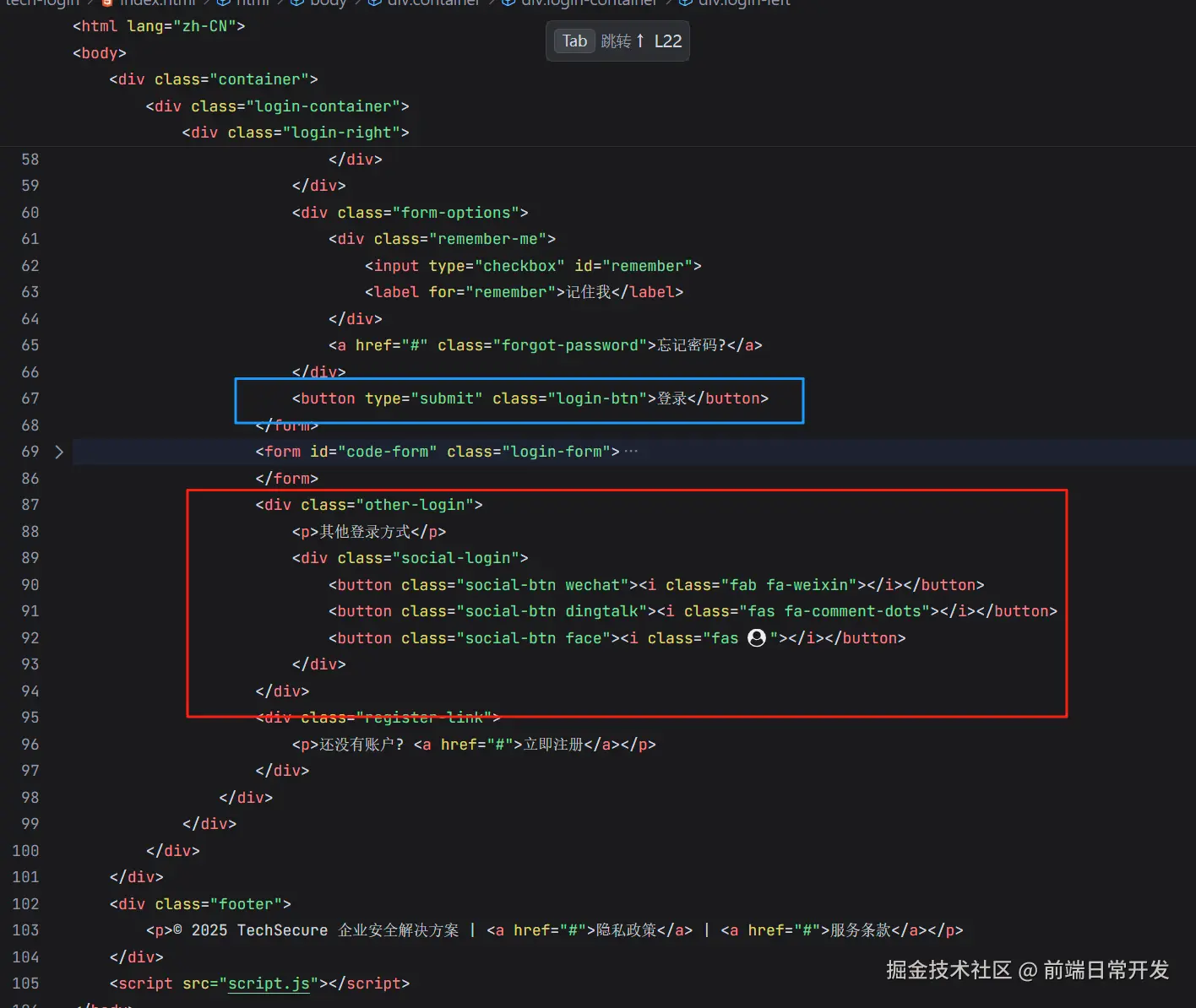Click line number 58 in the gutter
This screenshot has height=1008, width=1196.
pos(30,160)
